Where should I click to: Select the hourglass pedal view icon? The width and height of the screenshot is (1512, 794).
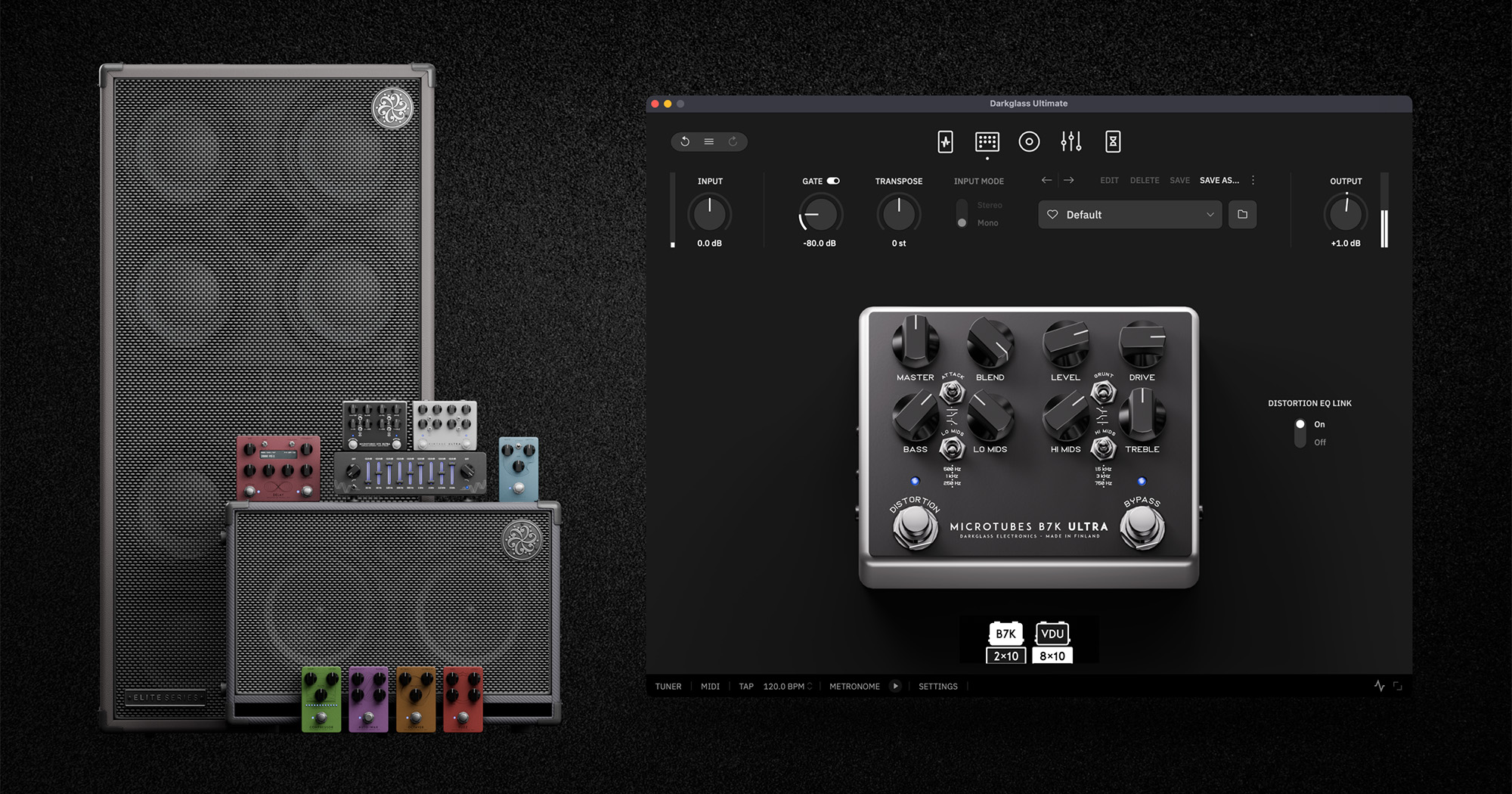click(x=1113, y=141)
